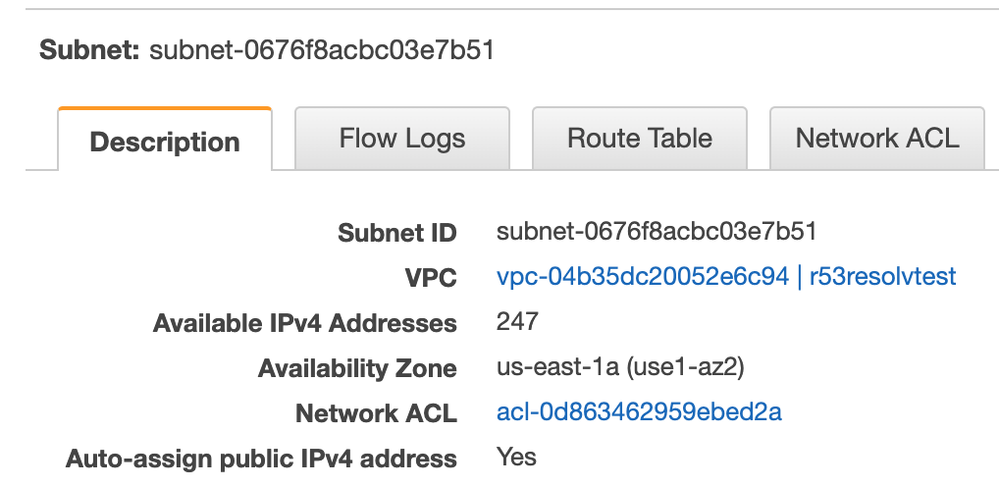Follow the acl-0d863462959ebed2a link
The width and height of the screenshot is (999, 499).
pyautogui.click(x=639, y=412)
